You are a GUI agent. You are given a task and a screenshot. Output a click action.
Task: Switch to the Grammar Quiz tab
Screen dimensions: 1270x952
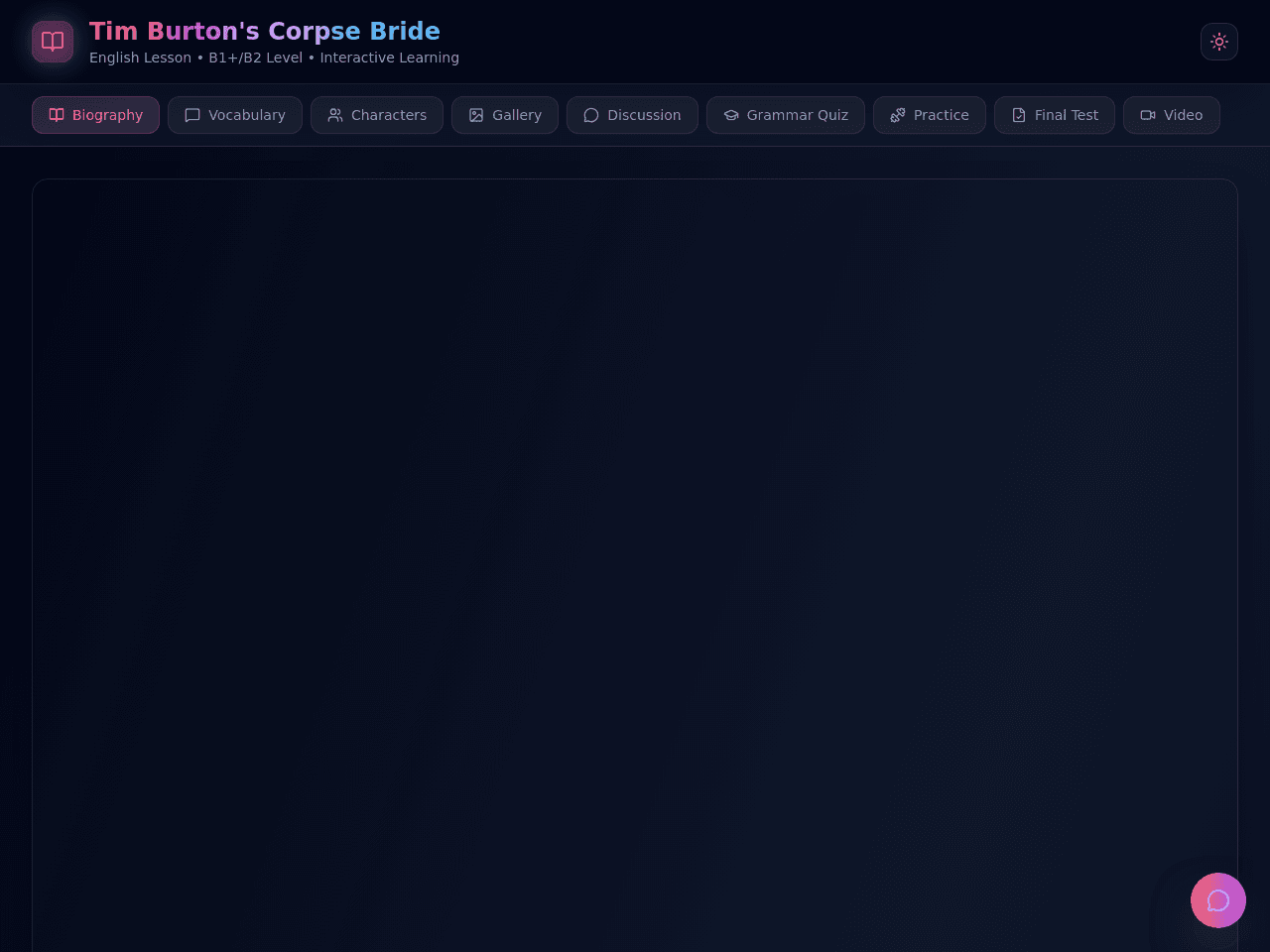pyautogui.click(x=786, y=115)
